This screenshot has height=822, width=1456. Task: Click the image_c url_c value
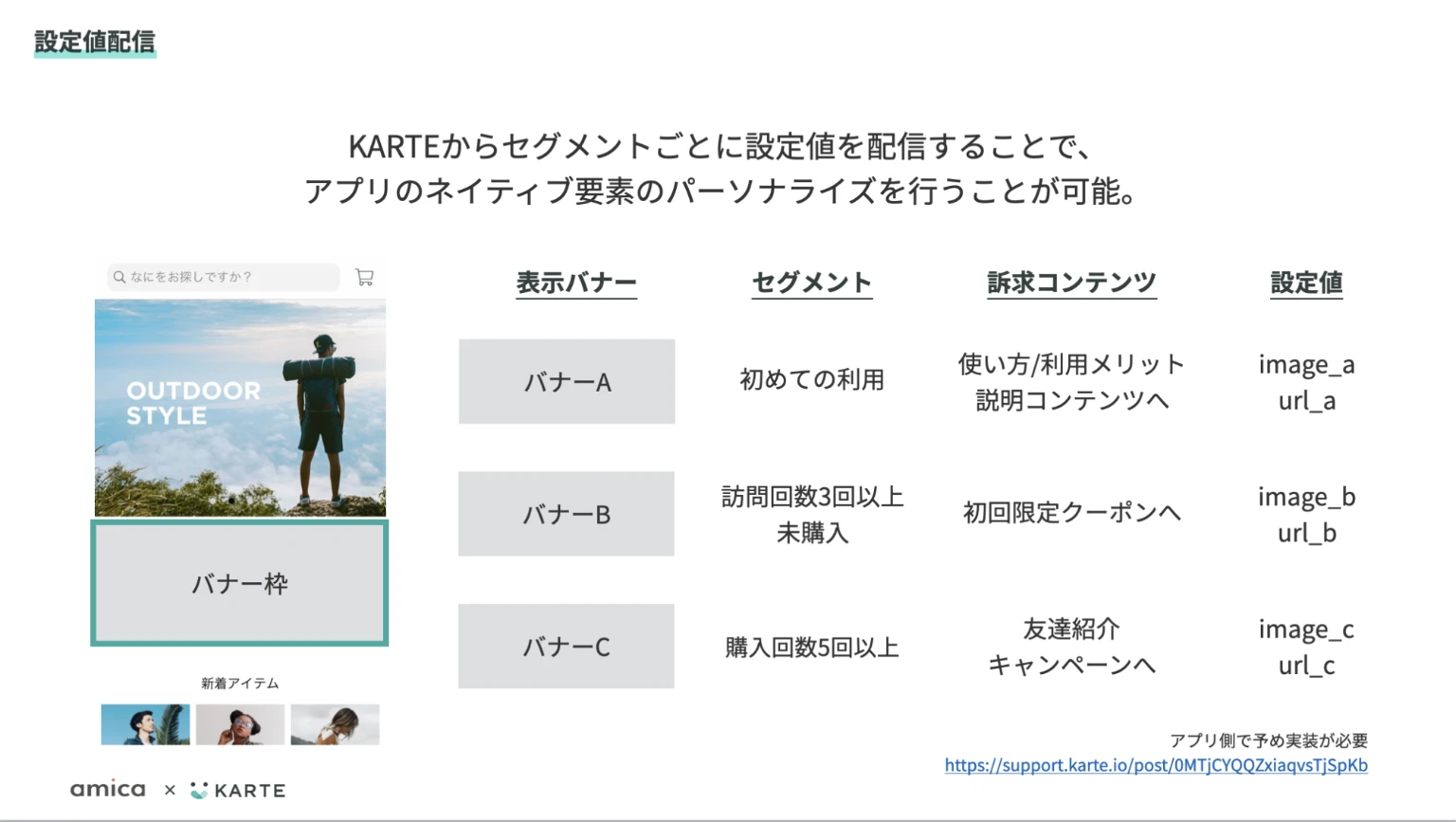click(x=1306, y=647)
